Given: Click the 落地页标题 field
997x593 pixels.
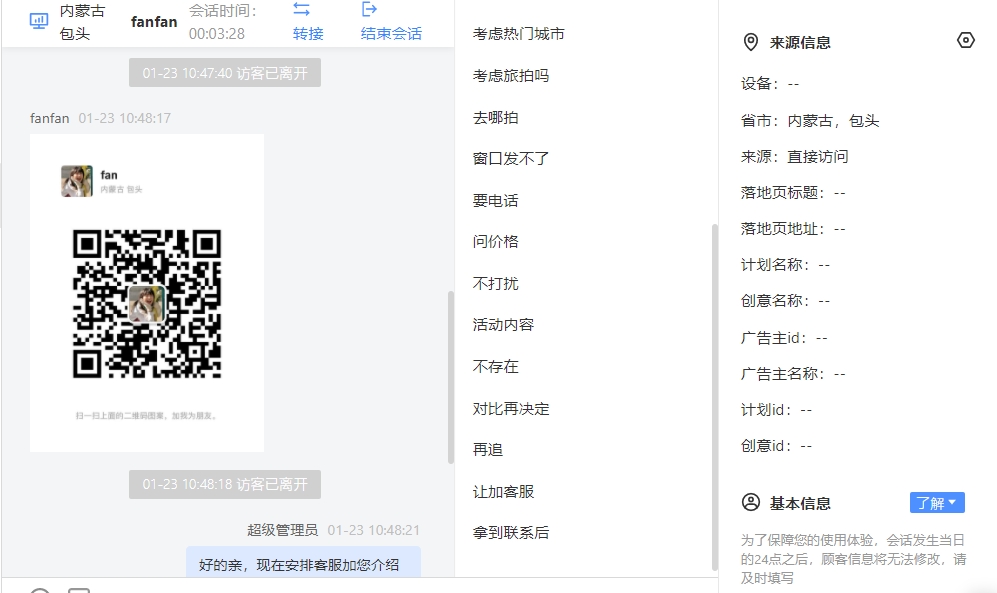Looking at the screenshot, I should (794, 193).
